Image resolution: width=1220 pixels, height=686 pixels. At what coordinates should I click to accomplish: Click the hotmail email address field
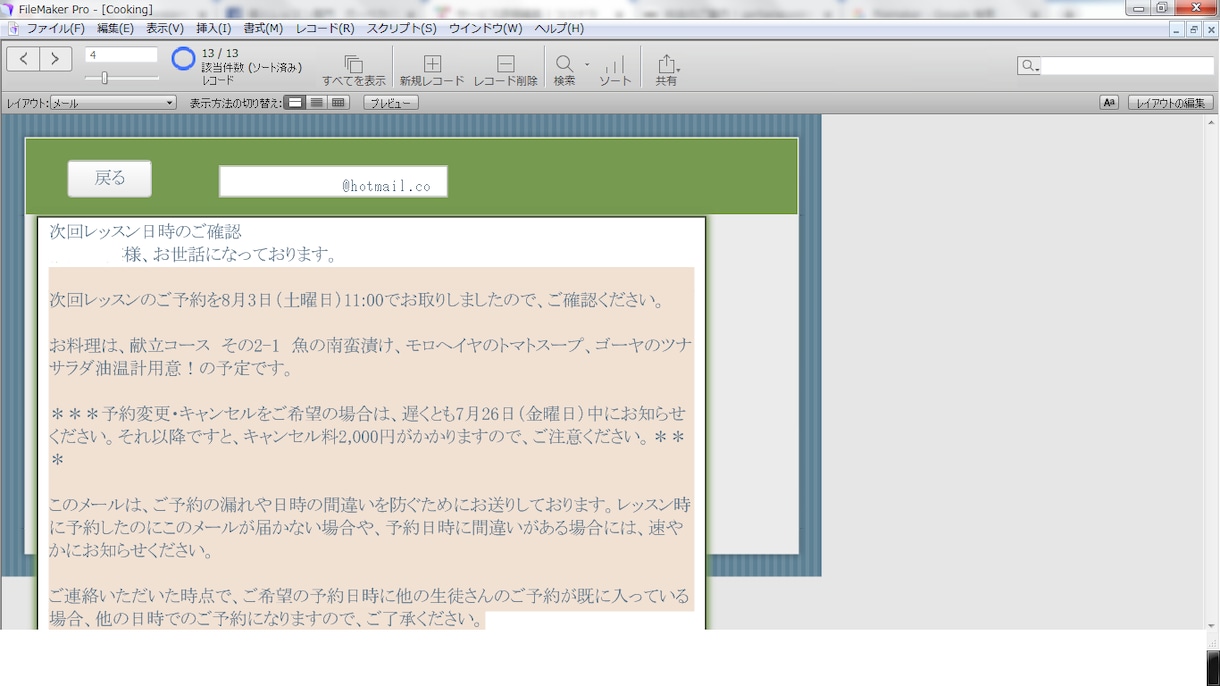(x=333, y=182)
